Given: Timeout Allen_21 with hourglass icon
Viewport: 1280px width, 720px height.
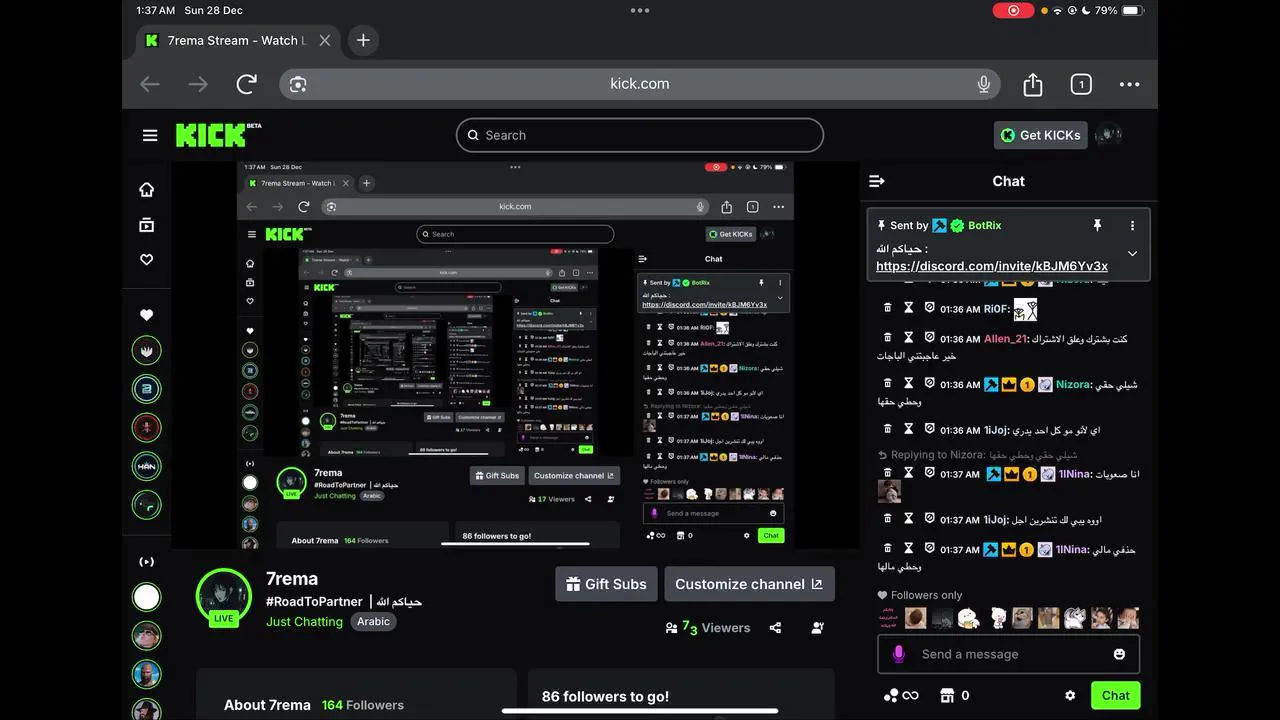Looking at the screenshot, I should 908,338.
